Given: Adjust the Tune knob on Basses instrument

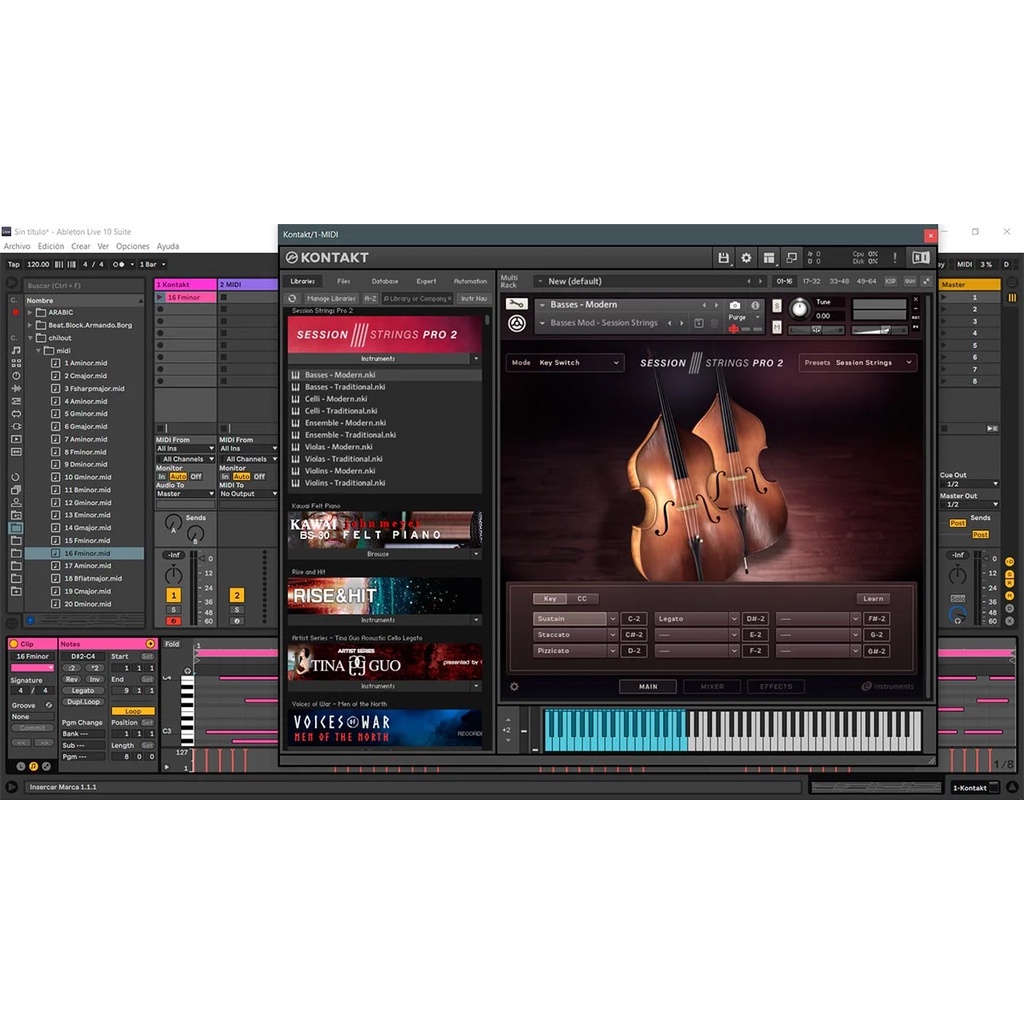Looking at the screenshot, I should [x=799, y=308].
